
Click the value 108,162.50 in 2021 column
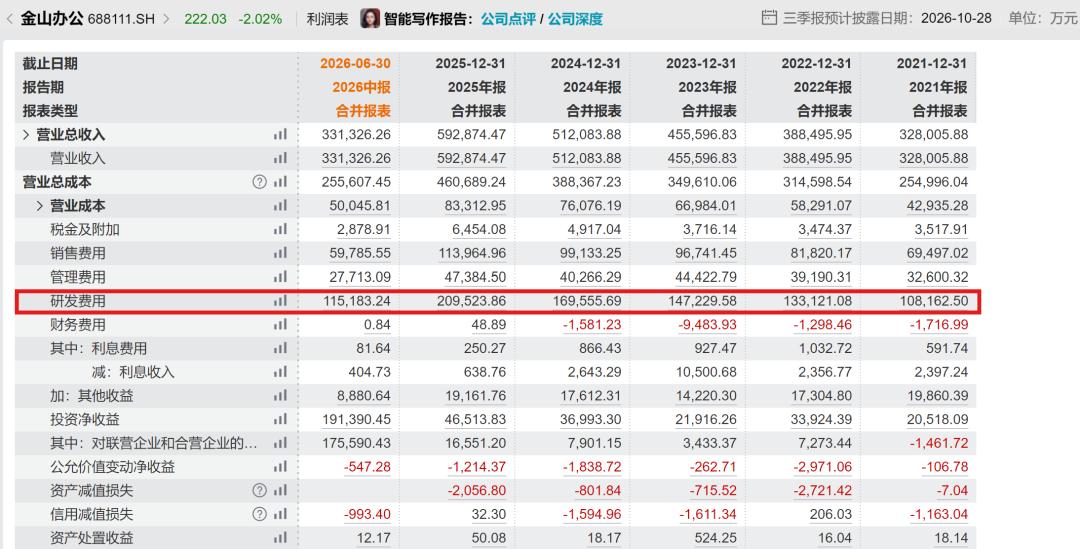coord(933,301)
